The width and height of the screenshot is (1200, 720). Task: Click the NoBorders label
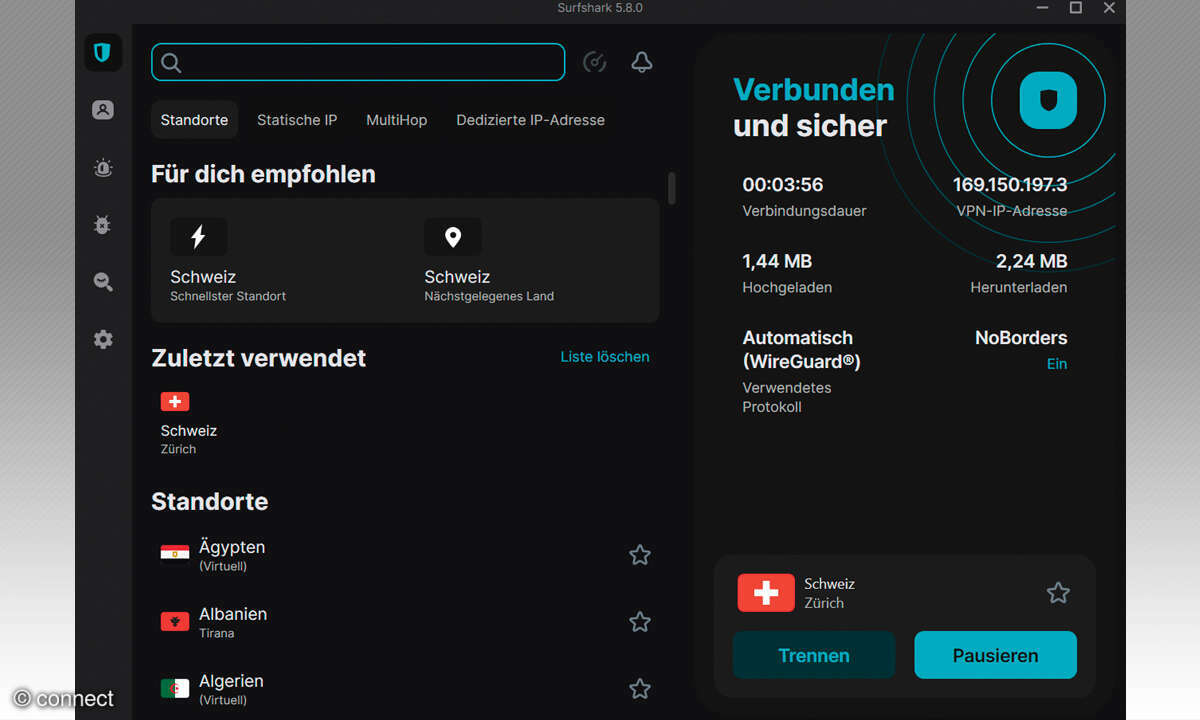point(1021,338)
